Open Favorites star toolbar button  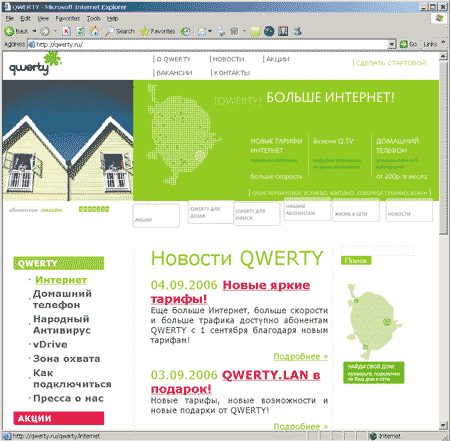158,31
